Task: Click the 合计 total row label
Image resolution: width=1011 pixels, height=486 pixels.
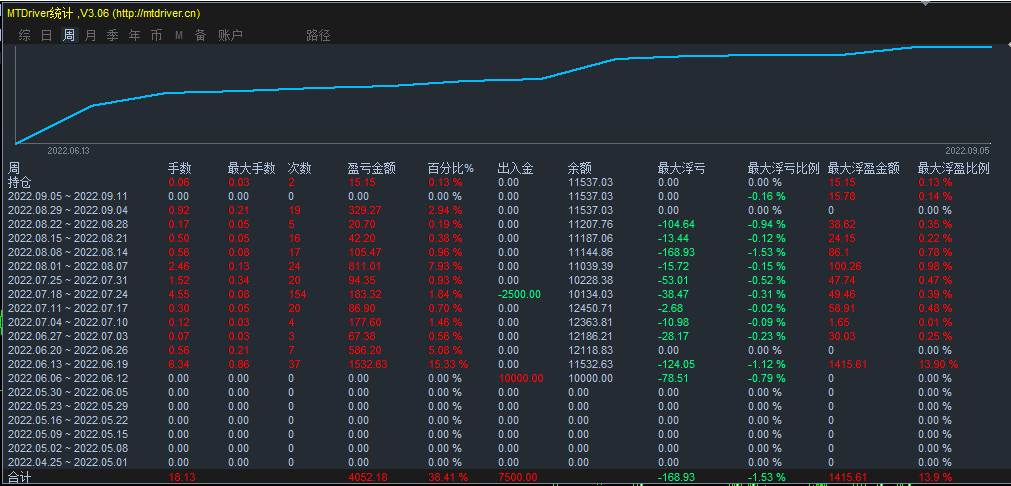Action: click(19, 478)
